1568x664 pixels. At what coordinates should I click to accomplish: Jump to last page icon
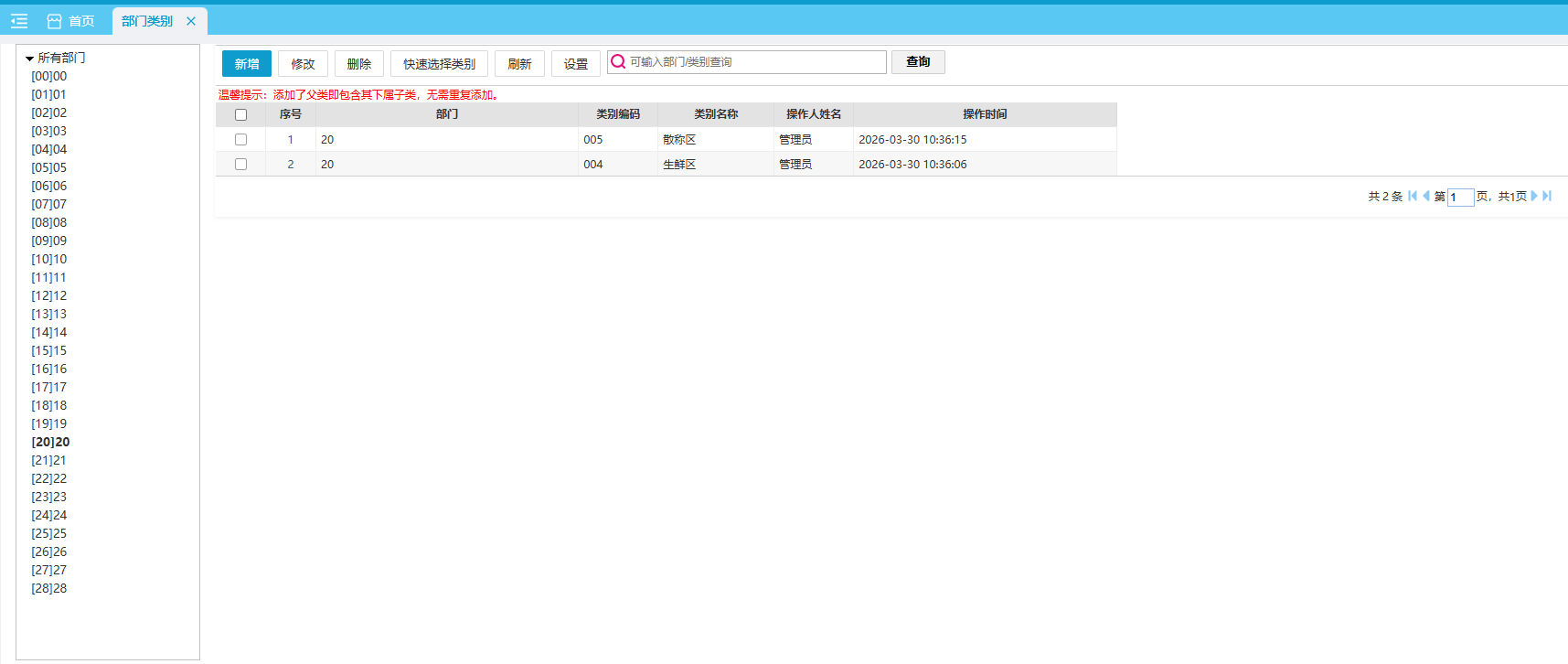coord(1547,196)
